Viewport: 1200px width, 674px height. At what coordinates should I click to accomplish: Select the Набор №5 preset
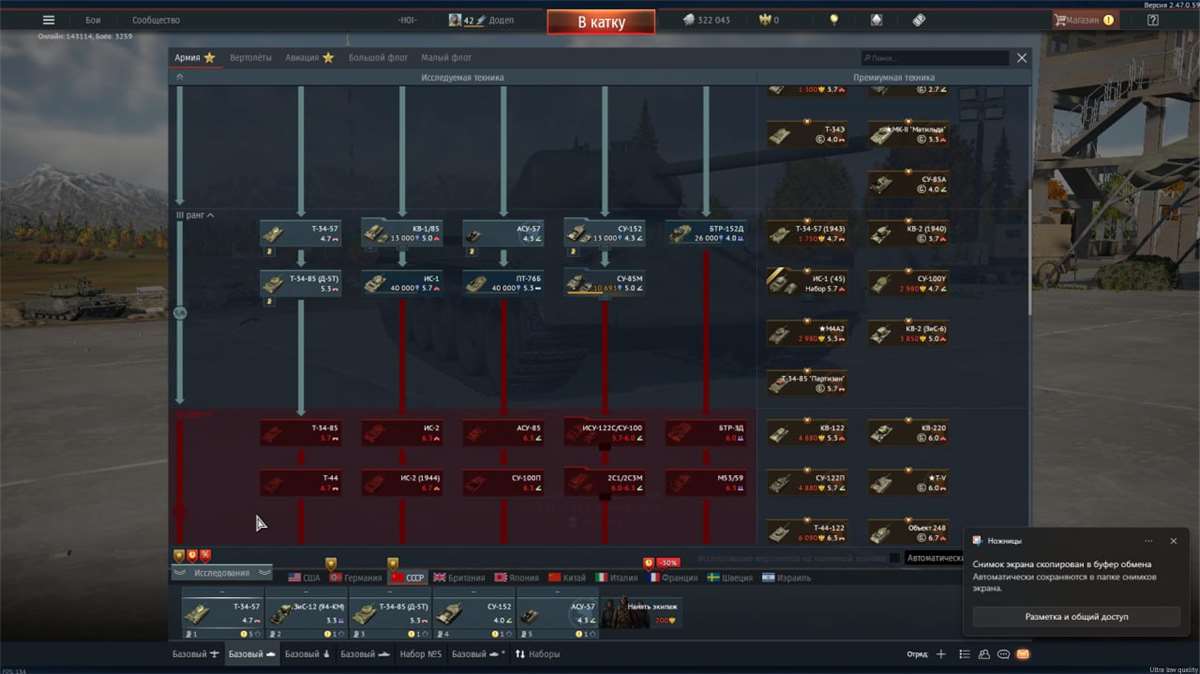click(x=420, y=654)
